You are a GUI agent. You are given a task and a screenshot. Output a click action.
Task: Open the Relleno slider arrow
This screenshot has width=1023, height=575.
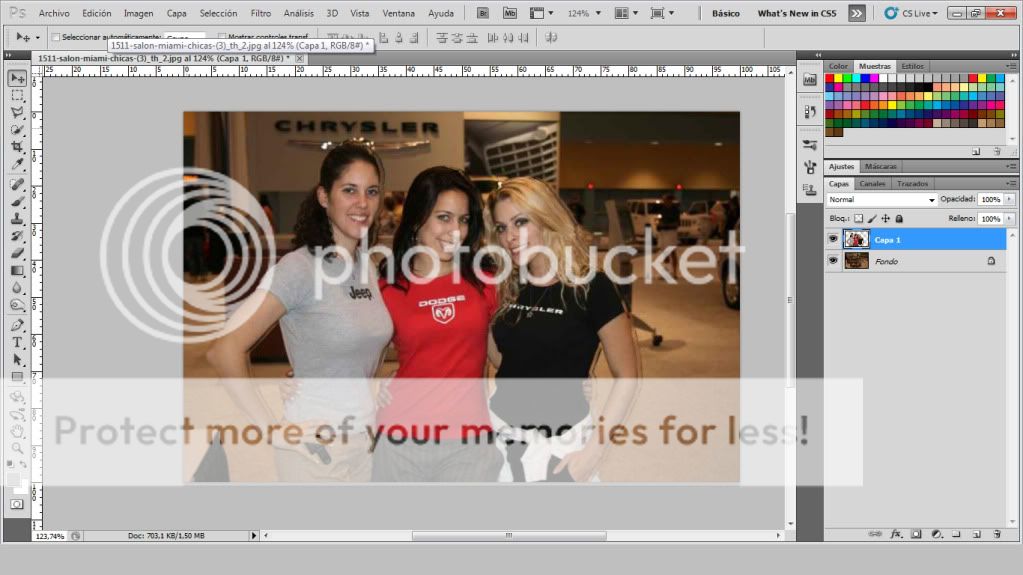(1009, 219)
